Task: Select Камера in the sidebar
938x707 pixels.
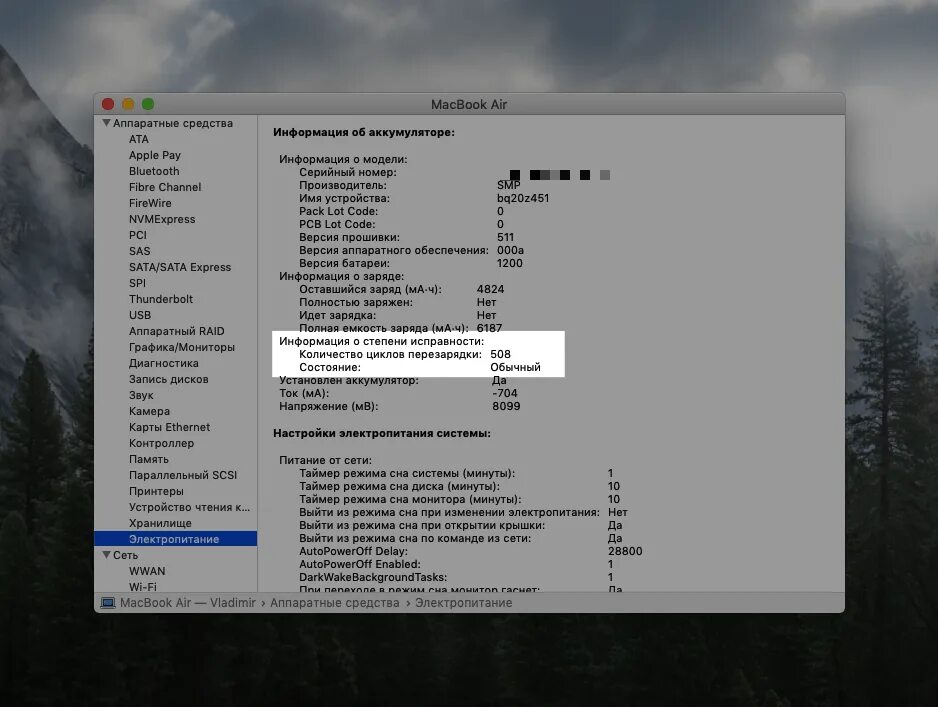Action: pyautogui.click(x=150, y=412)
